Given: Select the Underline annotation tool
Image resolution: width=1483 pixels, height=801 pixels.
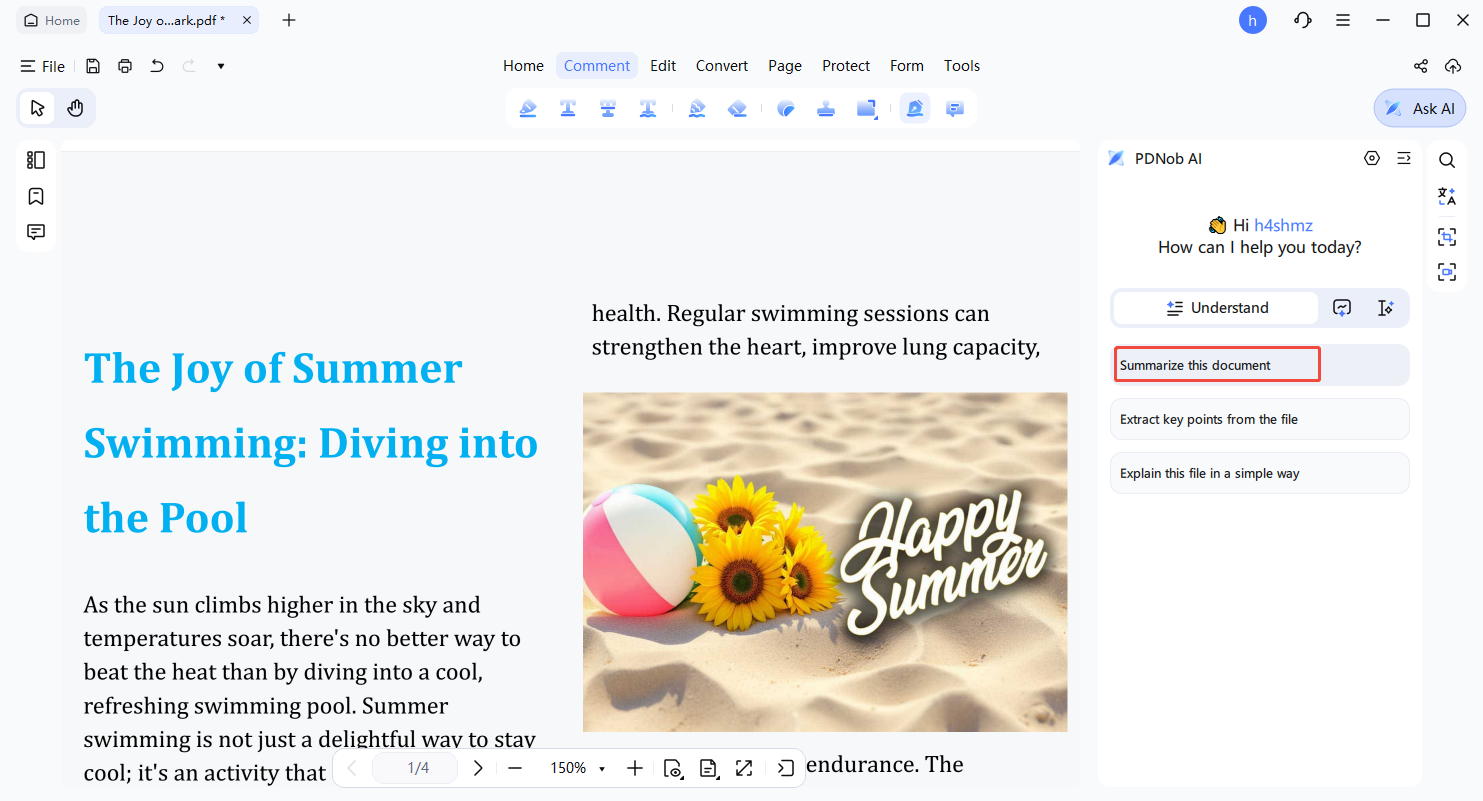Looking at the screenshot, I should 568,108.
